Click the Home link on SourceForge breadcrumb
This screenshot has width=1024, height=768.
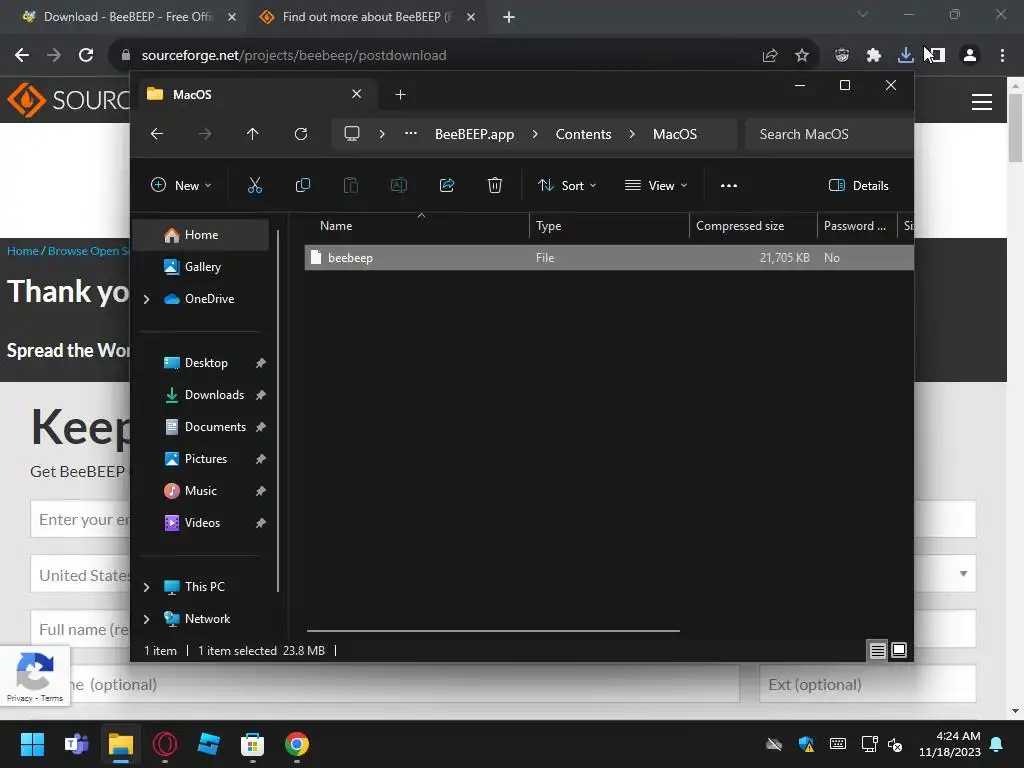click(x=23, y=251)
